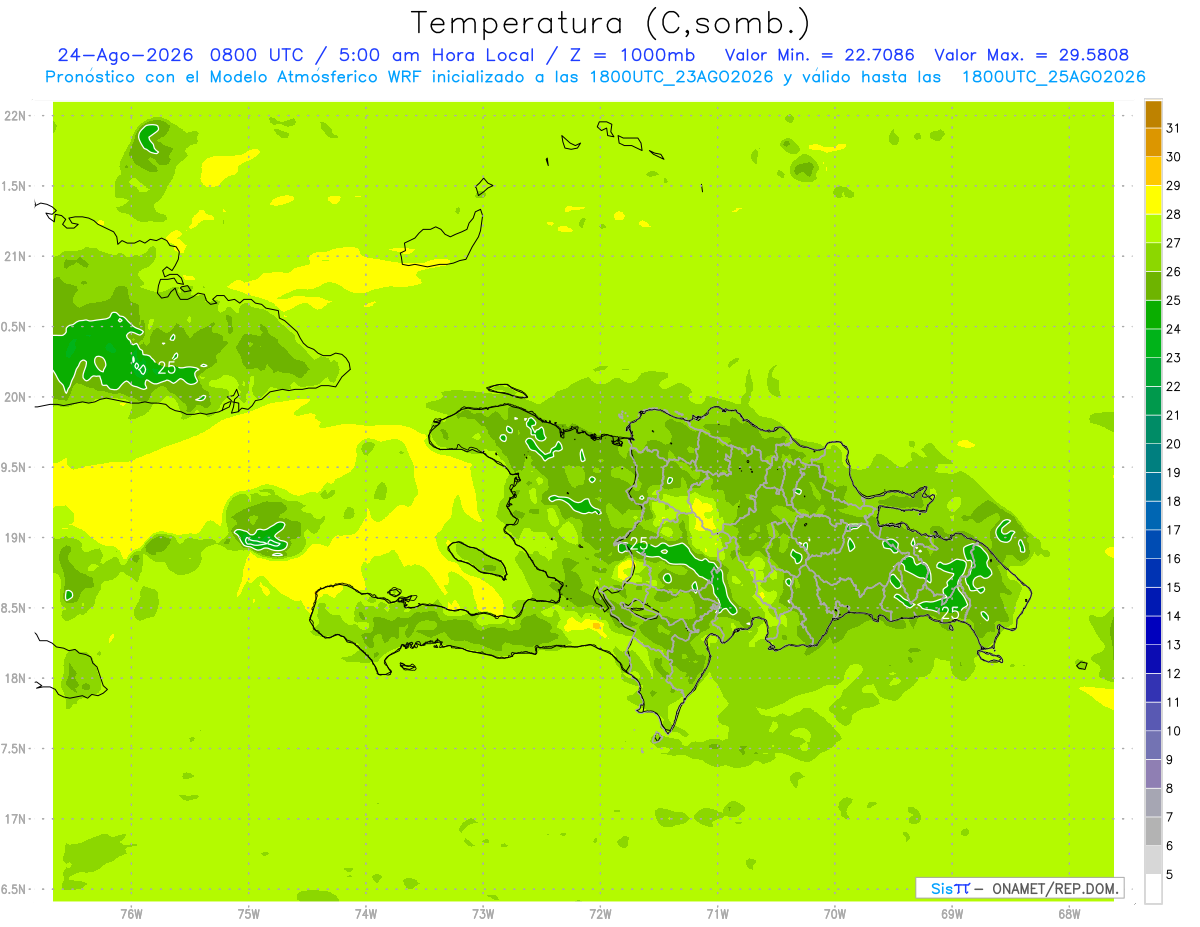The width and height of the screenshot is (1200, 927).
Task: Click the gray swatch between 6 and 7
Action: 1153,831
